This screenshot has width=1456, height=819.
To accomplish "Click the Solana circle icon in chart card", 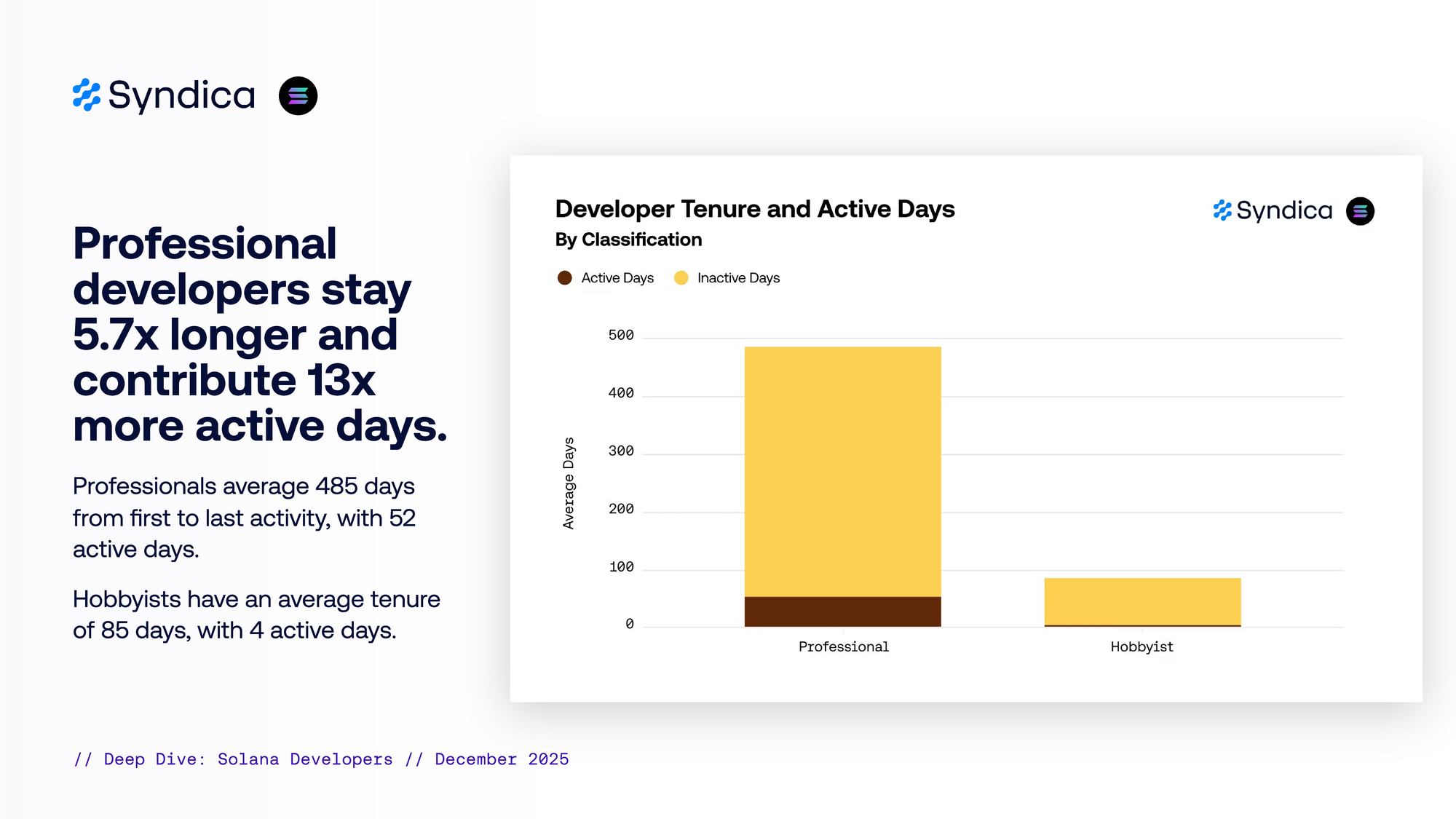I will tap(1359, 211).
